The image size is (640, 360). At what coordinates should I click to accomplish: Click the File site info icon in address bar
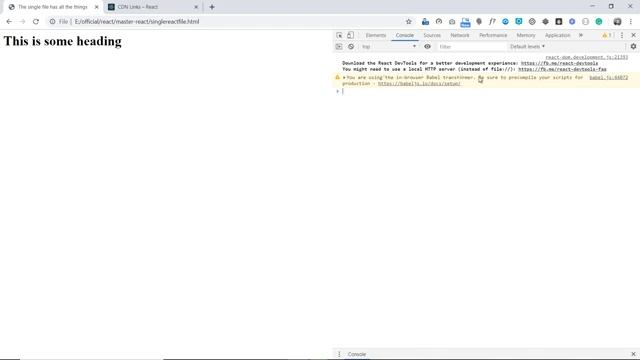[x=52, y=22]
